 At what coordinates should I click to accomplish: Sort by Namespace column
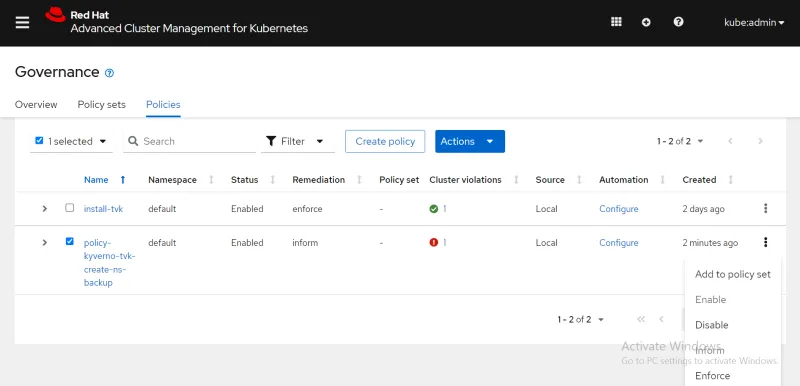coord(211,179)
